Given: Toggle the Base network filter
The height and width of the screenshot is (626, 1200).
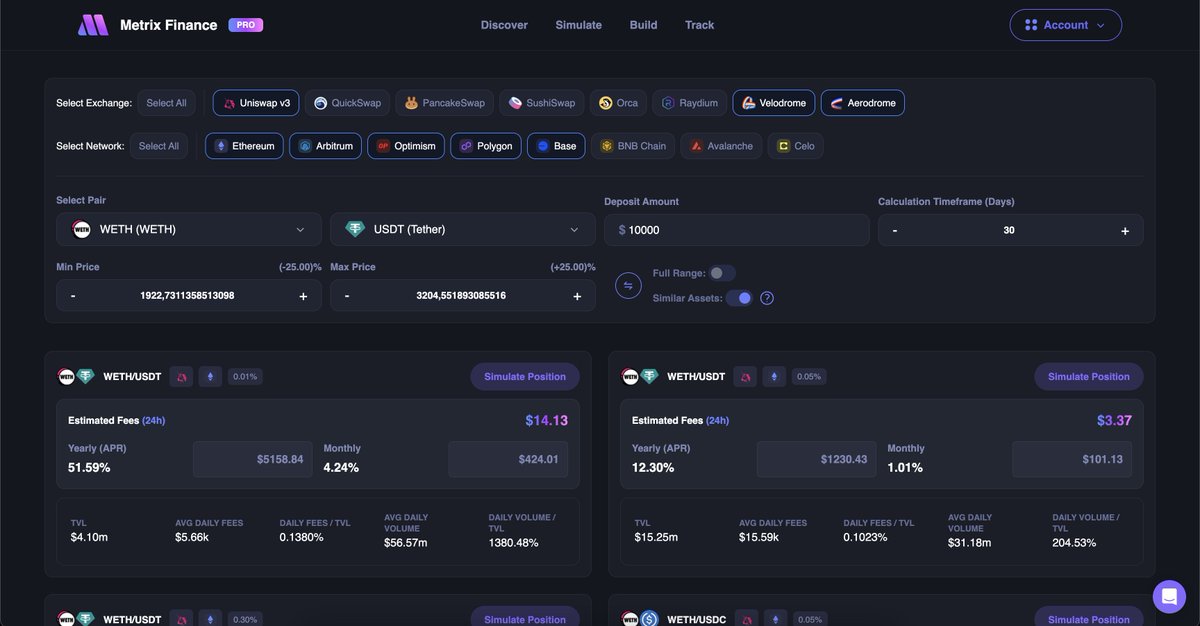Looking at the screenshot, I should [x=556, y=146].
